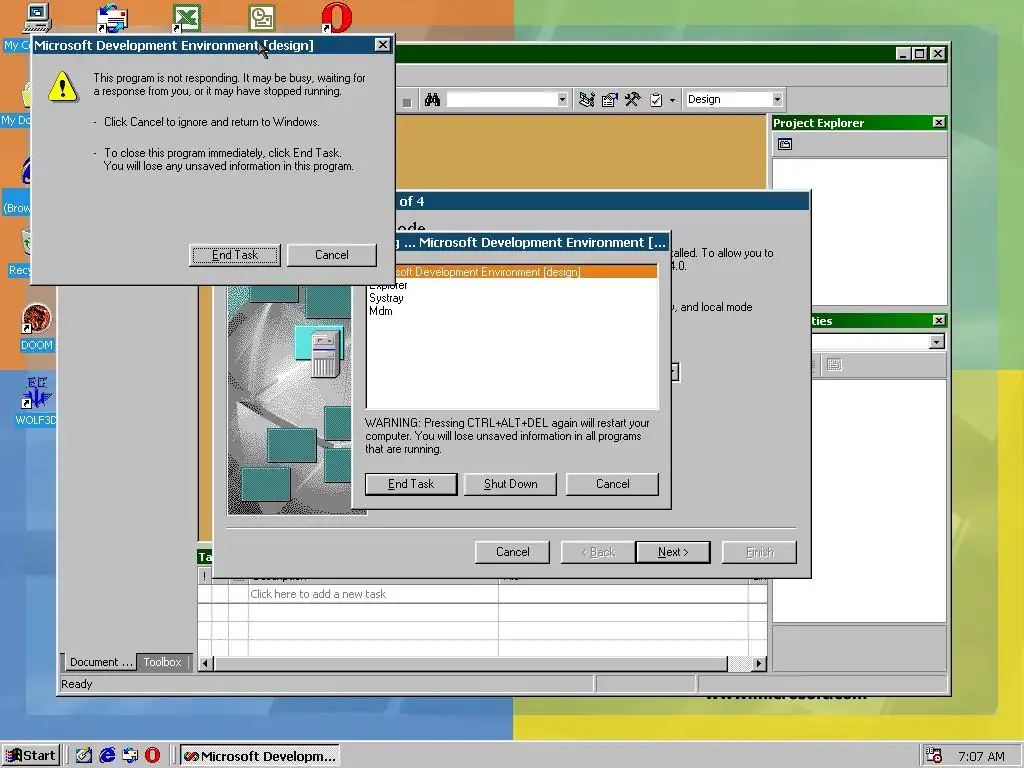This screenshot has height=768, width=1024.
Task: Click the gray stop square in toolbar
Action: point(407,103)
